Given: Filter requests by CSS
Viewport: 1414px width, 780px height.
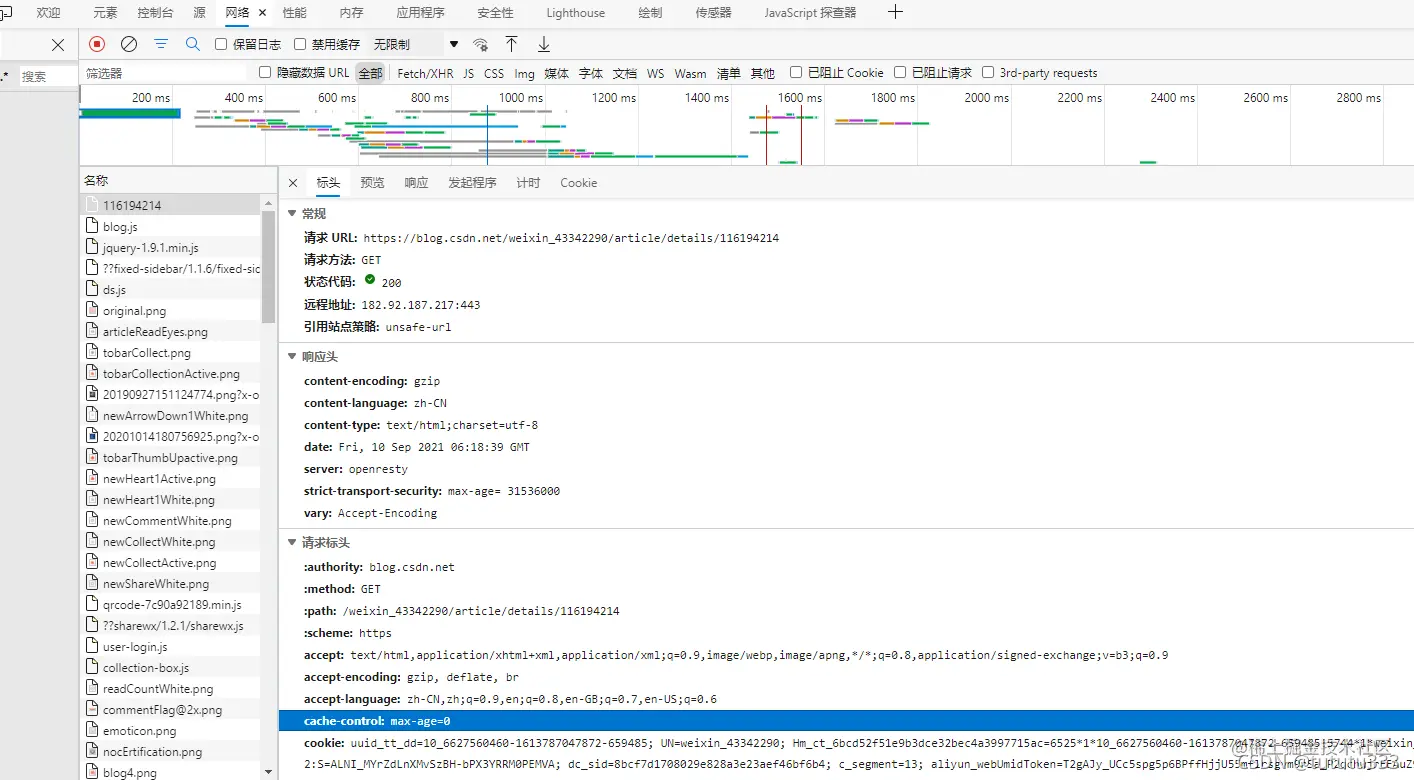Looking at the screenshot, I should 494,73.
